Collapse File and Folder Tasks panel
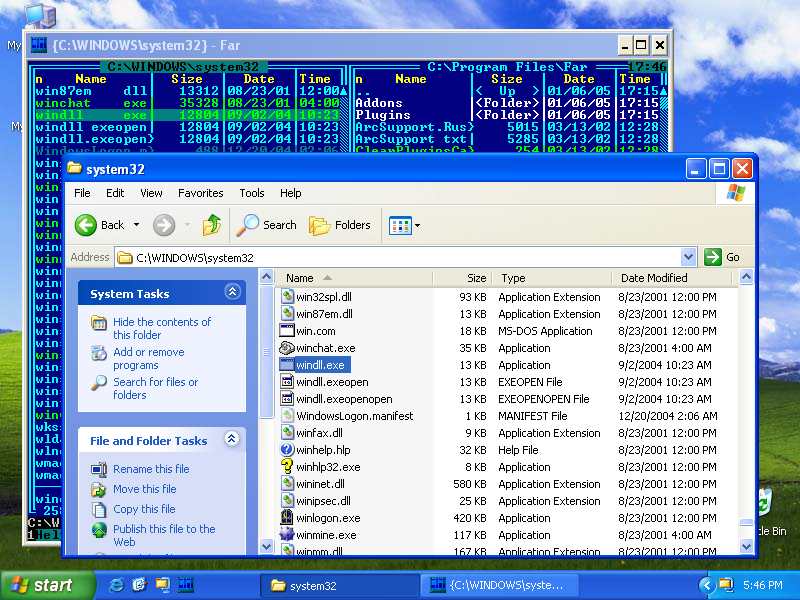 (232, 439)
